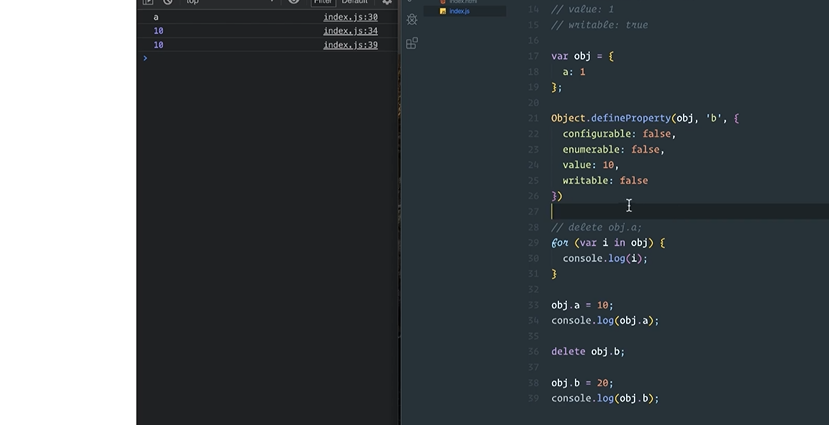829x425 pixels.
Task: Click console output row showing 'a'
Action: [267, 17]
